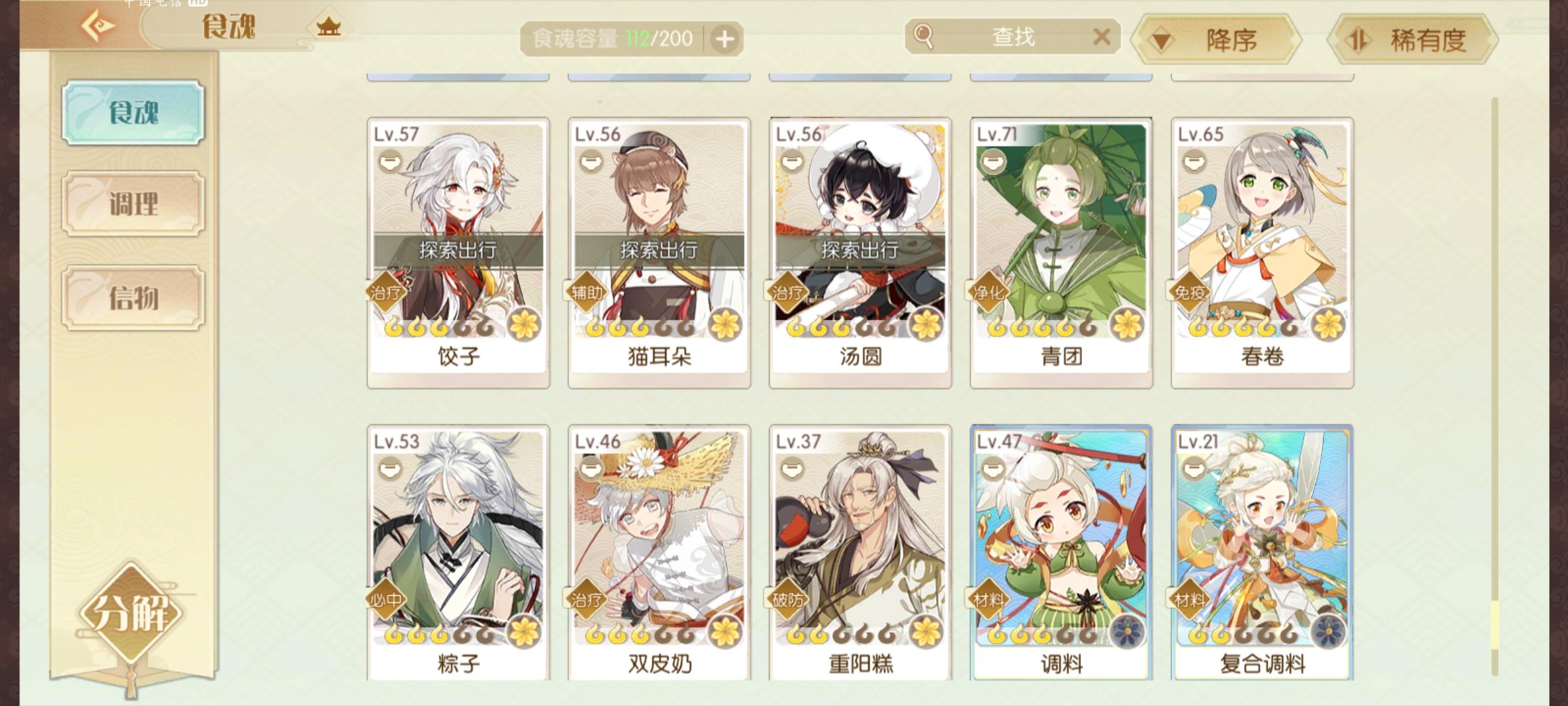Click the flower badge on 饺子 card

(524, 324)
